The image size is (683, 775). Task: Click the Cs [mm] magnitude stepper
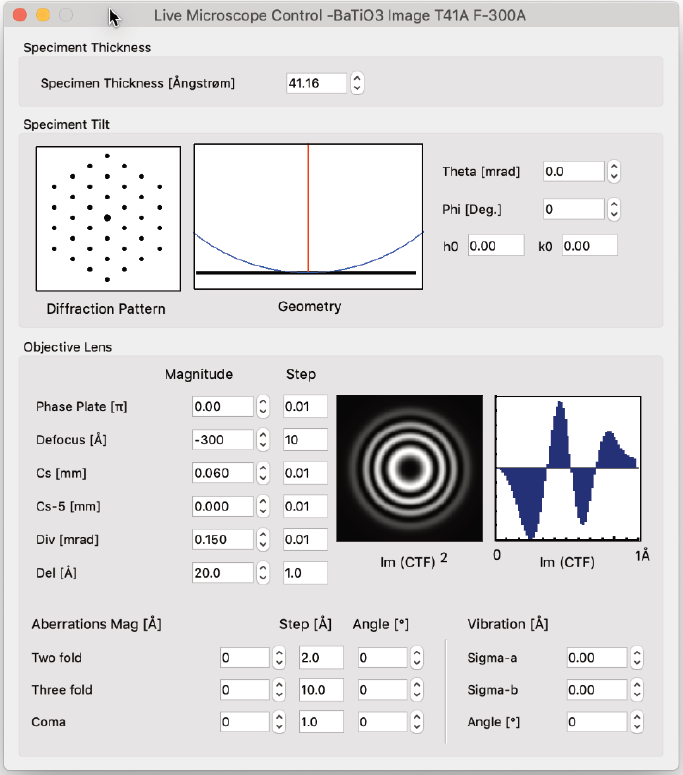[x=263, y=473]
